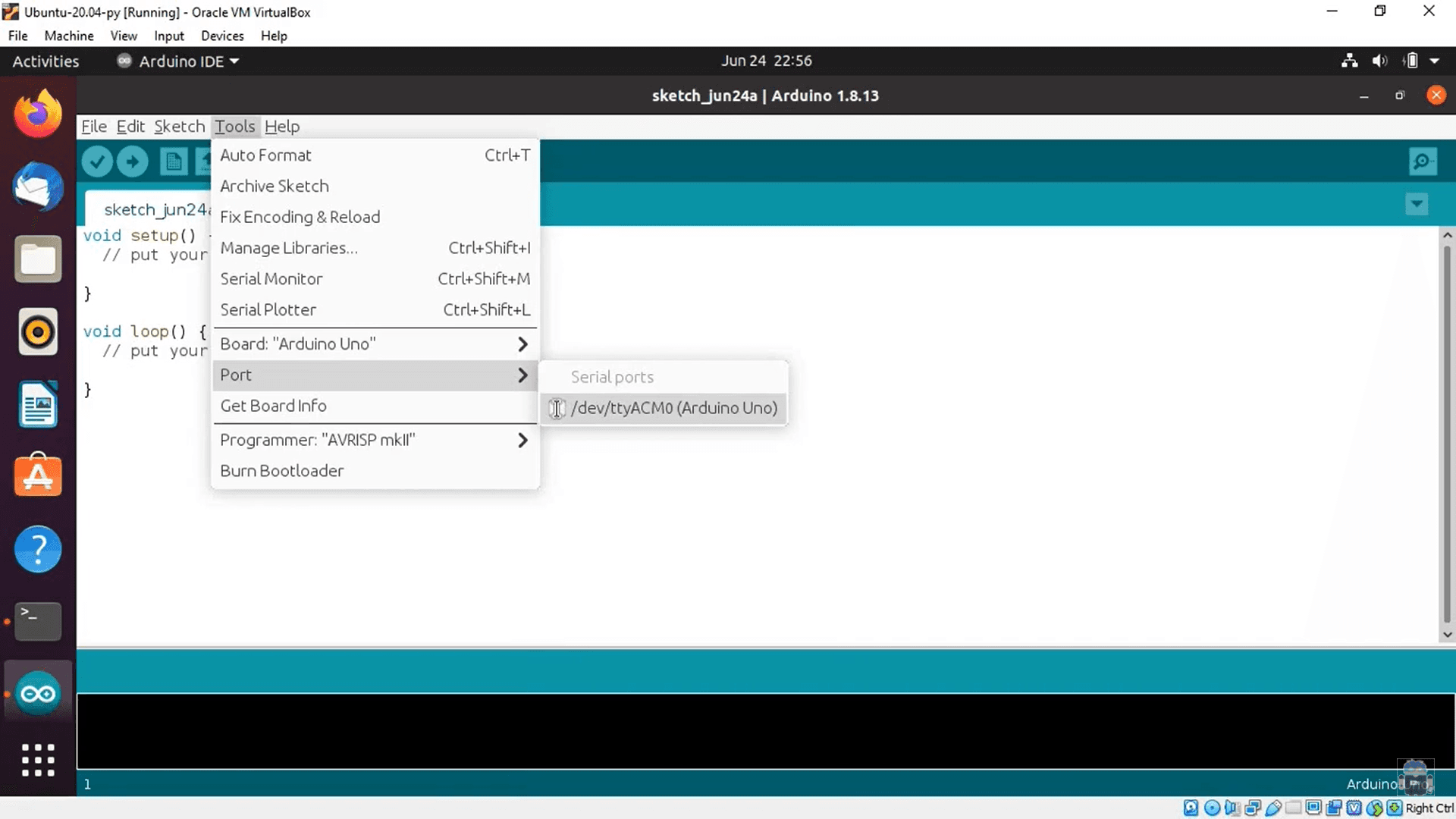Expand the Programmer: "AVRISP mkII" submenu
This screenshot has width=1456, height=819.
click(x=375, y=441)
